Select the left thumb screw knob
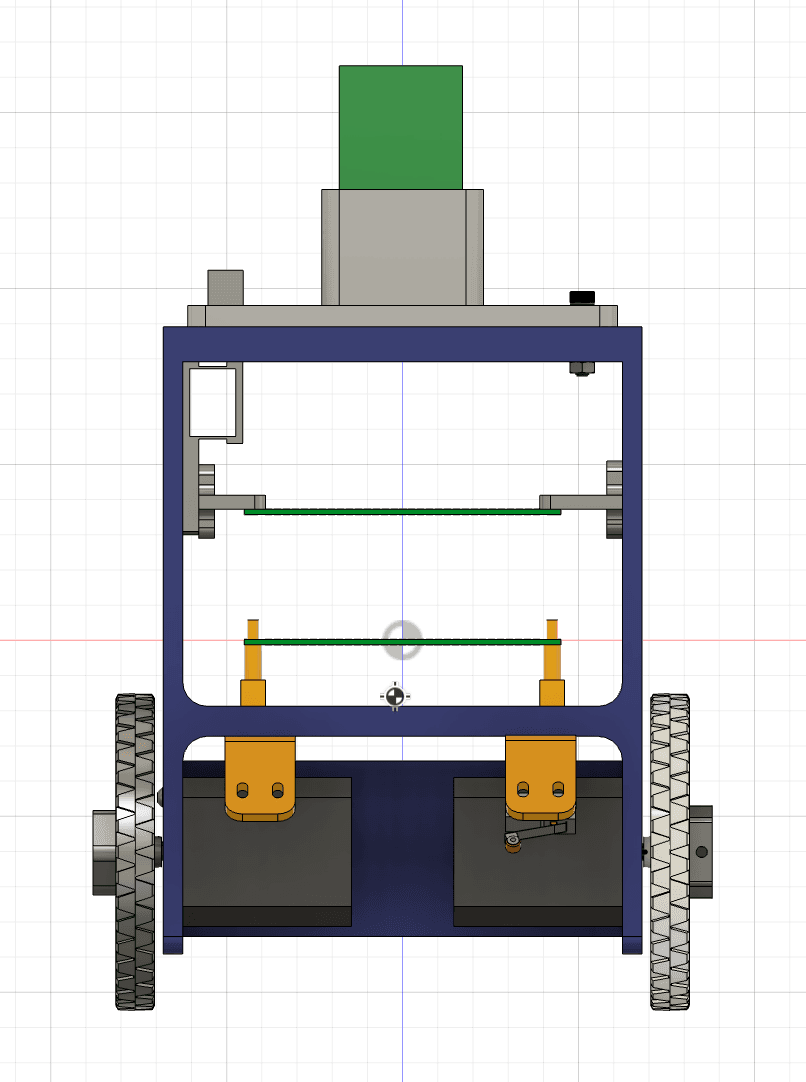 point(206,501)
